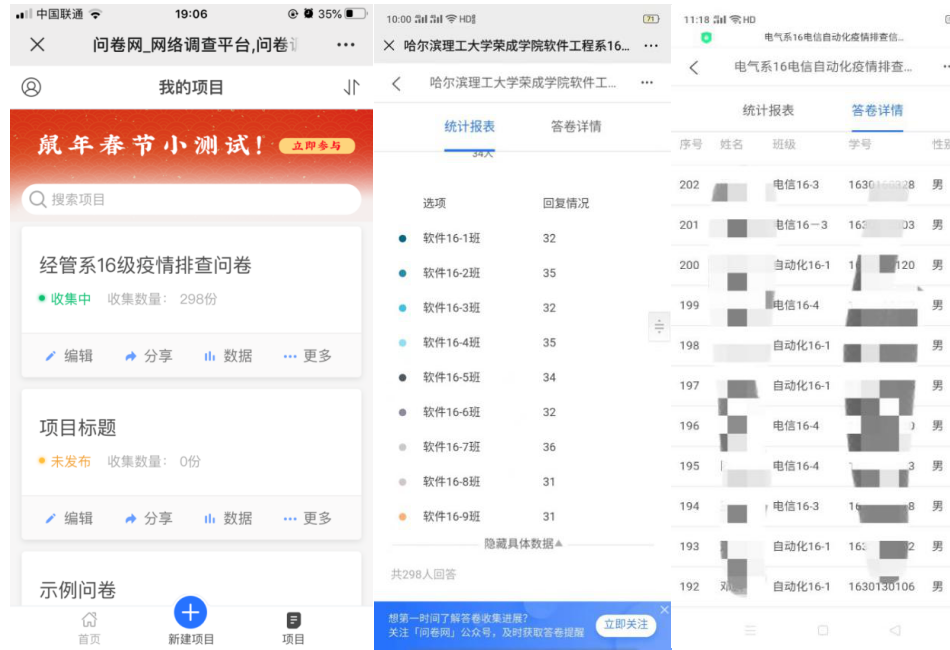Switch to the blue 答卷详情 tab

(877, 110)
